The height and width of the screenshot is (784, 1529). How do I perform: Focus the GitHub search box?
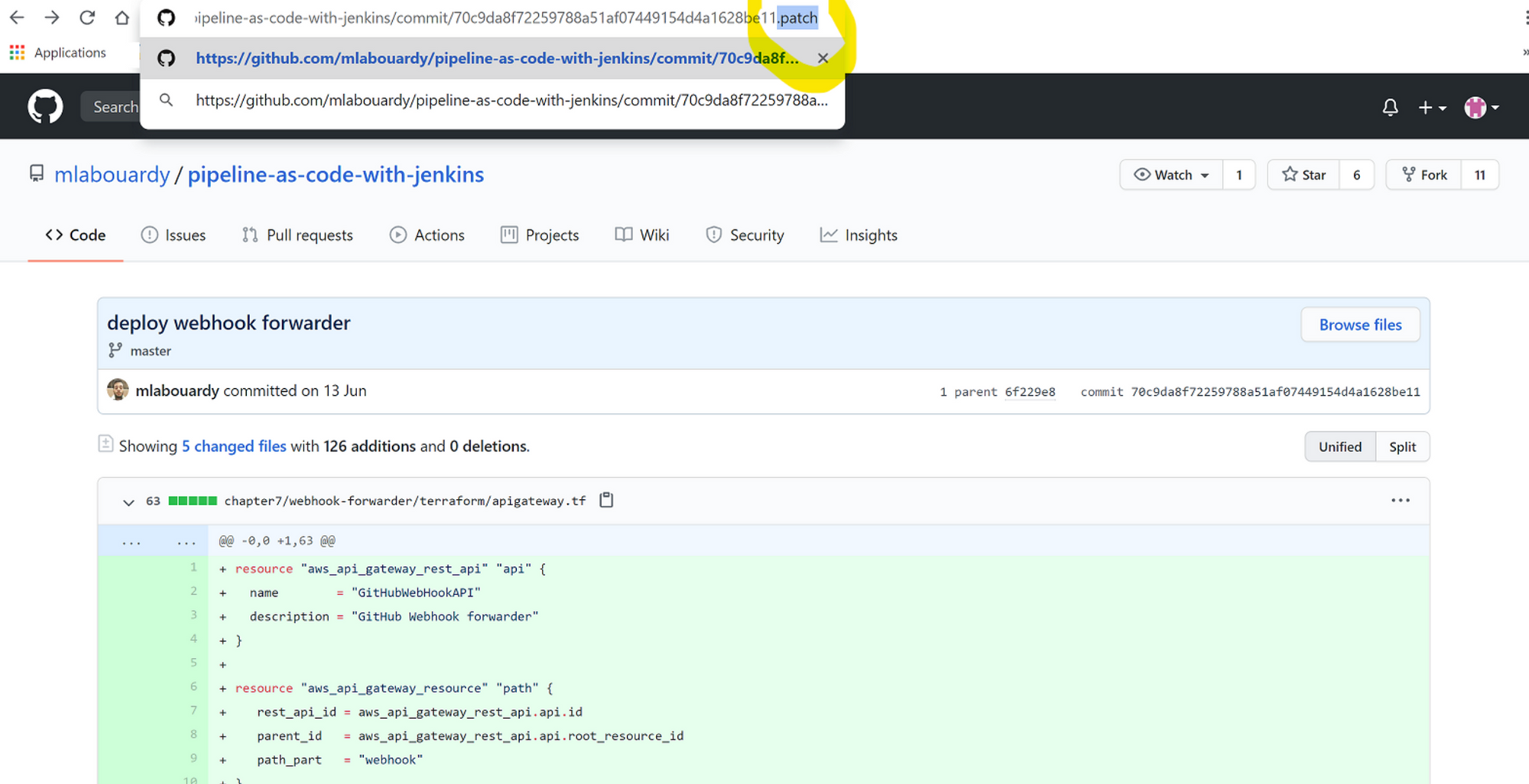click(112, 107)
